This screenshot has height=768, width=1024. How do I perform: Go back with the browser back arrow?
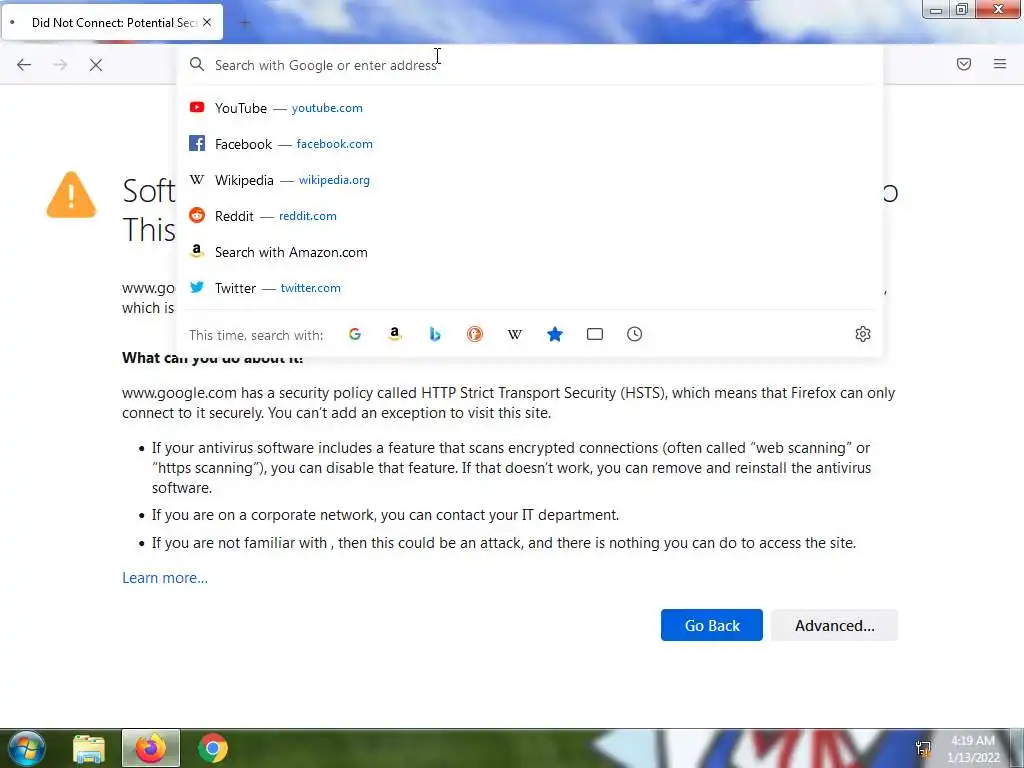24,65
